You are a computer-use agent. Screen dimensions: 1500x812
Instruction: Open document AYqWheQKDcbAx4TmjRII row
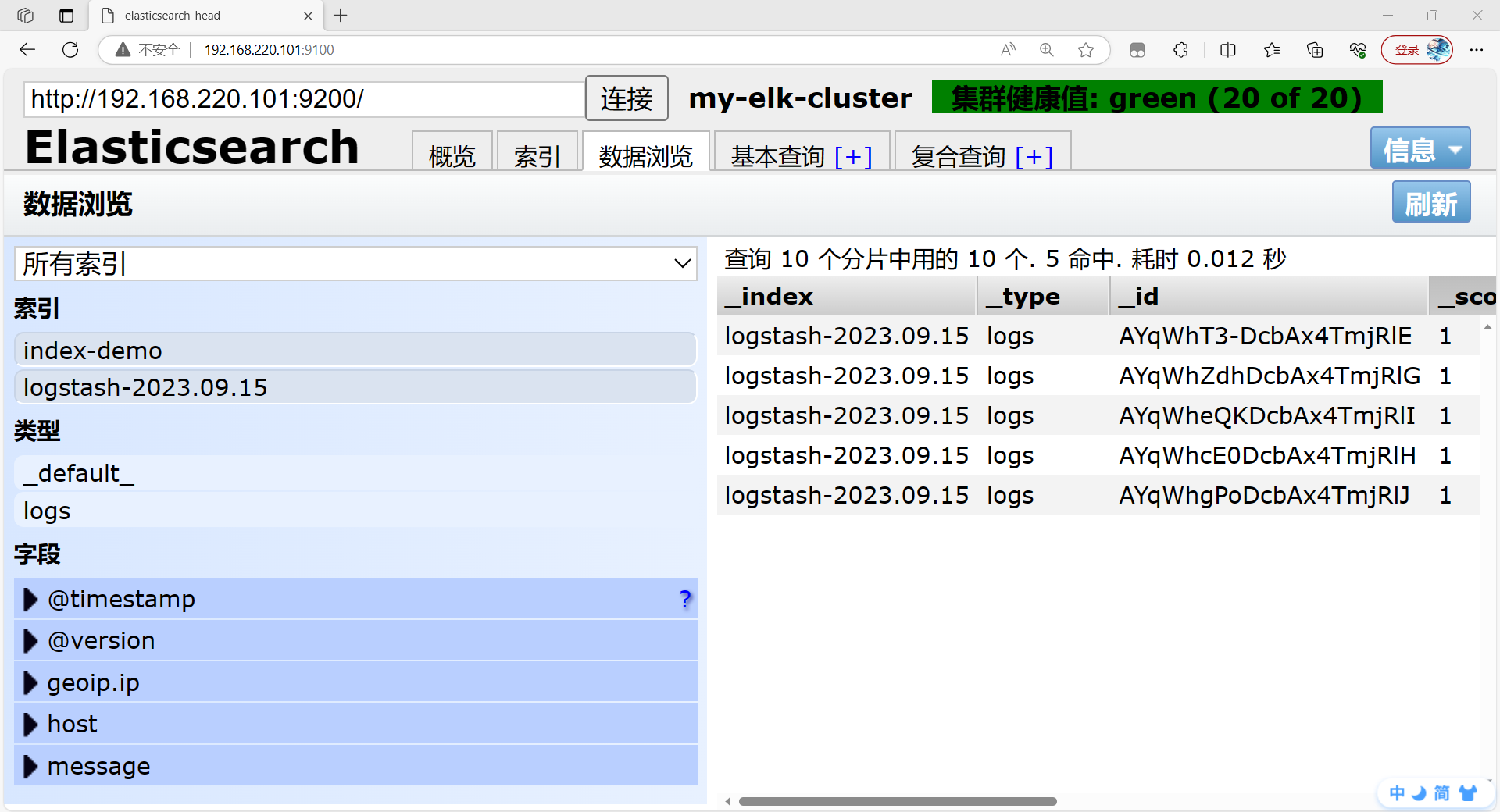(1098, 415)
